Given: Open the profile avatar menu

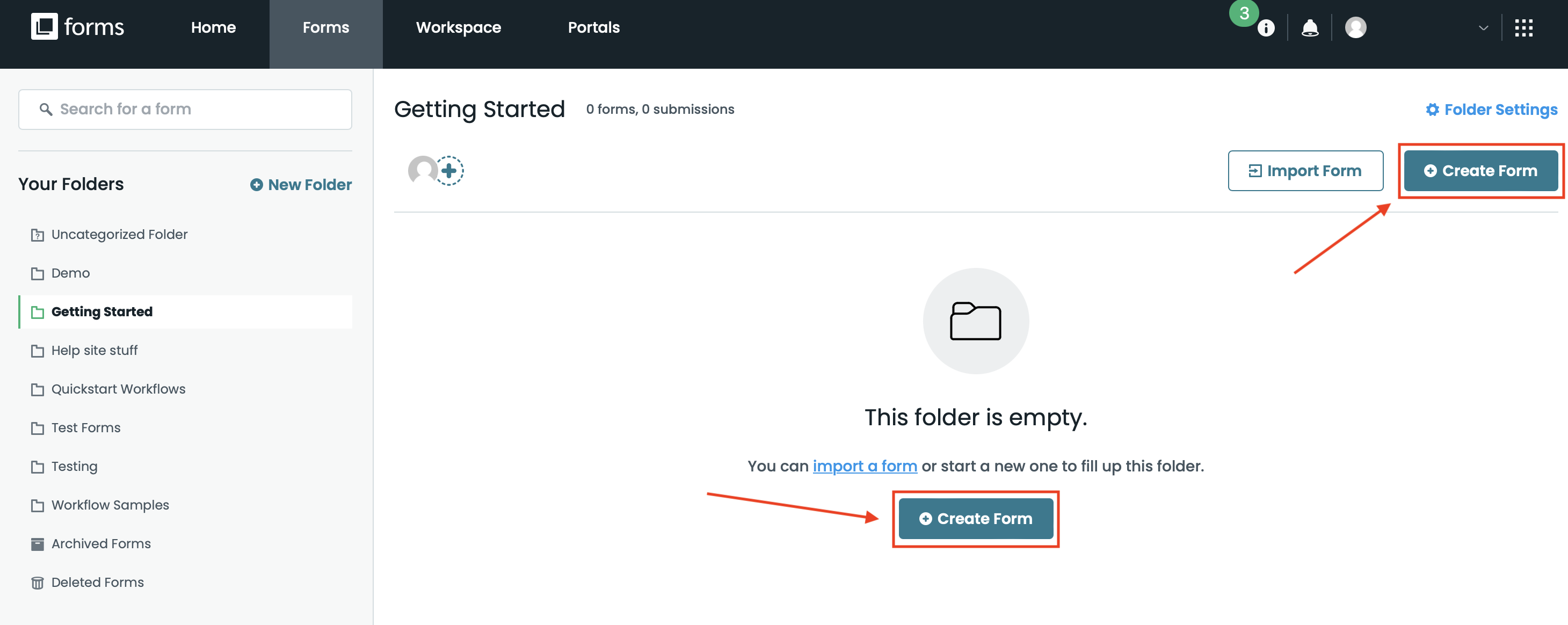Looking at the screenshot, I should pyautogui.click(x=1356, y=27).
